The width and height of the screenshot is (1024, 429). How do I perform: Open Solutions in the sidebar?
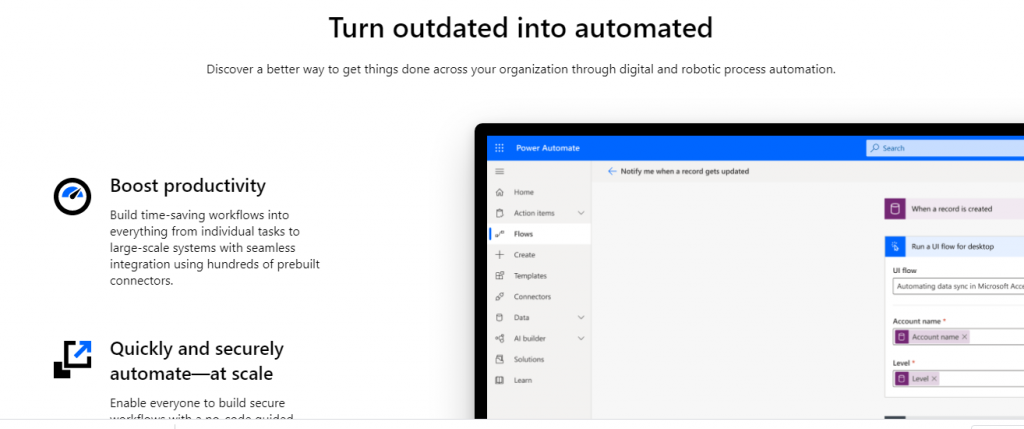pyautogui.click(x=539, y=359)
